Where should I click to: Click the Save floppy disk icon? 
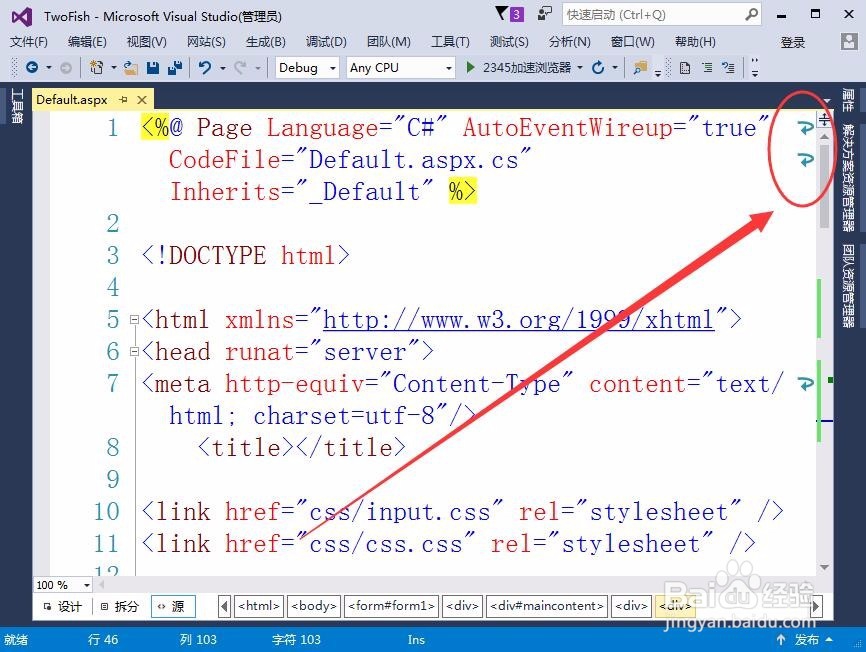click(153, 68)
